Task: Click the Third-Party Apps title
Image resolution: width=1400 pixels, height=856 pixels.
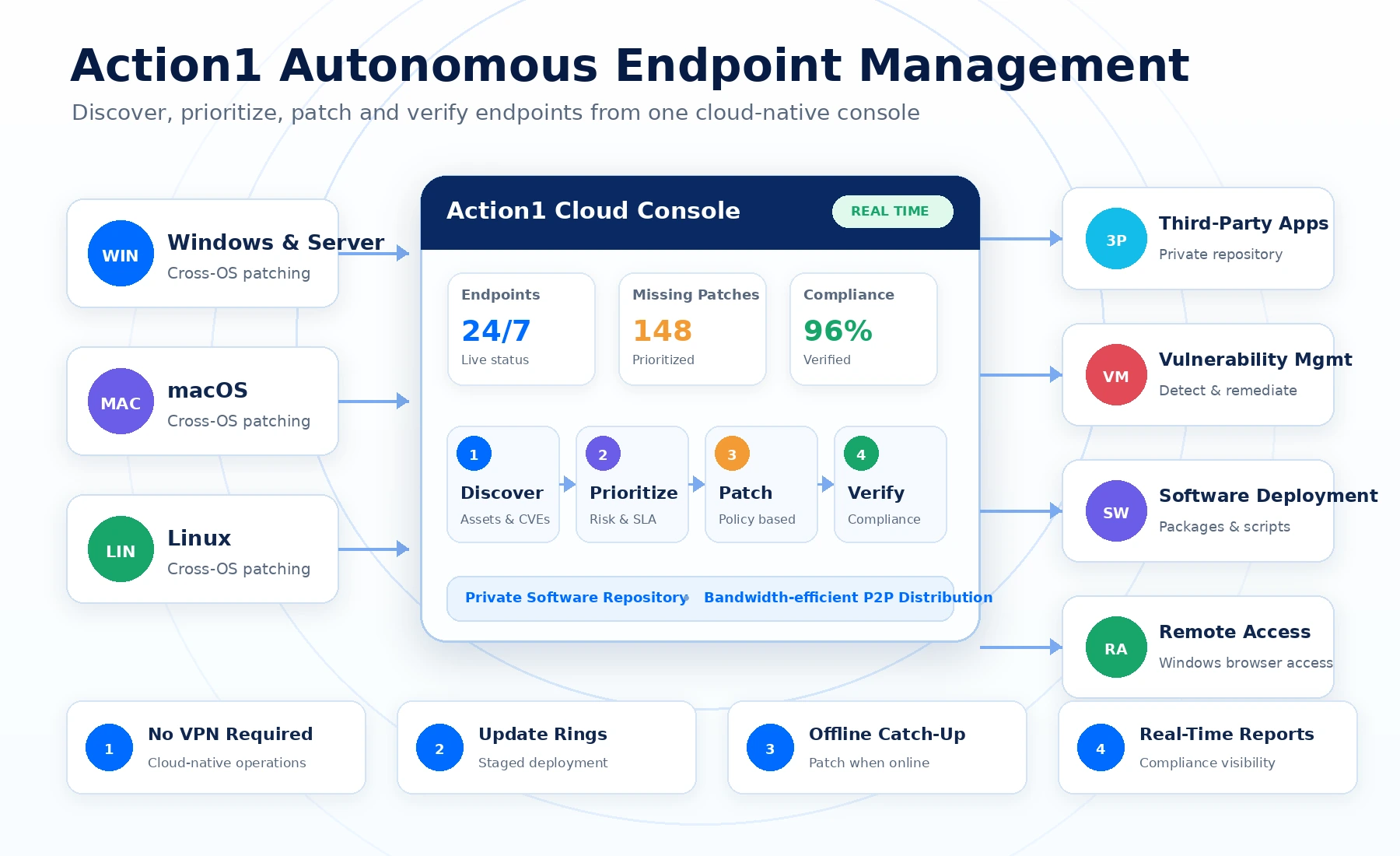Action: click(x=1243, y=223)
